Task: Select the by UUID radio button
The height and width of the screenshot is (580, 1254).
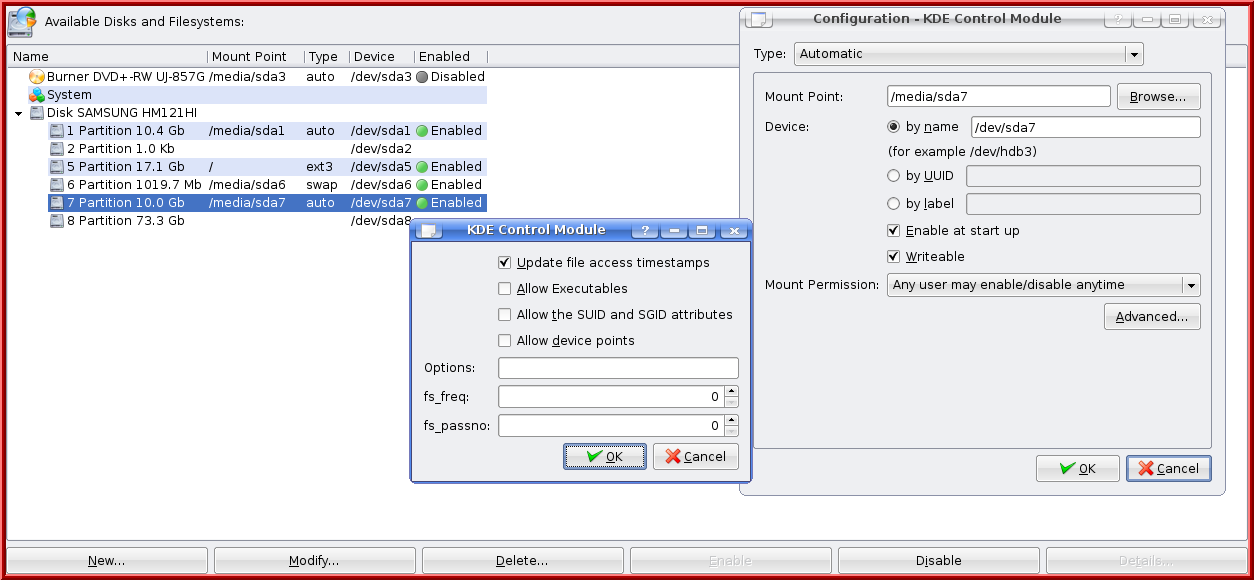Action: point(894,176)
